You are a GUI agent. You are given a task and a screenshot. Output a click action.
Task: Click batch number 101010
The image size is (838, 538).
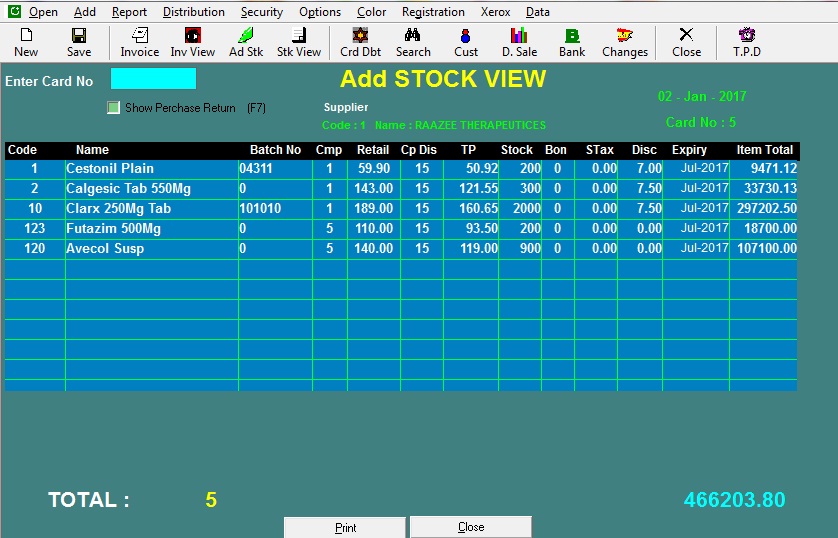(260, 208)
